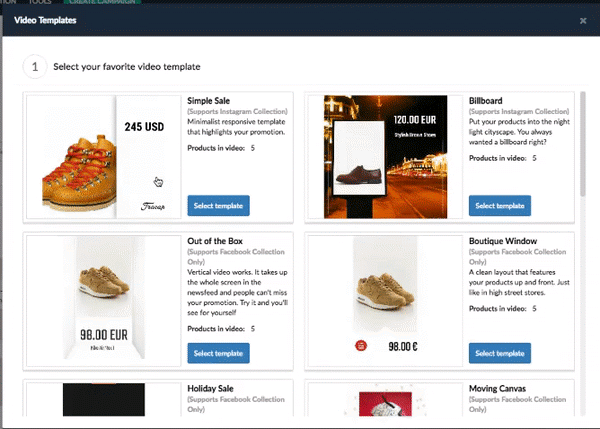Click the Out of the Box title
The width and height of the screenshot is (600, 429).
pyautogui.click(x=215, y=241)
